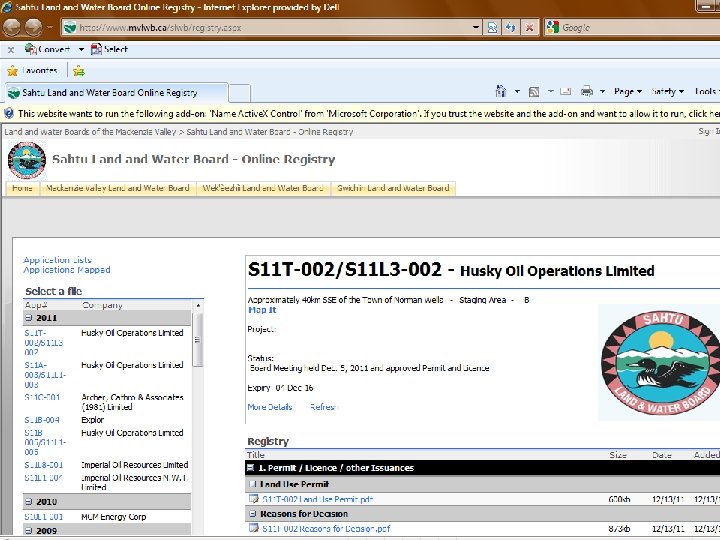Open the Safety menu

click(668, 91)
